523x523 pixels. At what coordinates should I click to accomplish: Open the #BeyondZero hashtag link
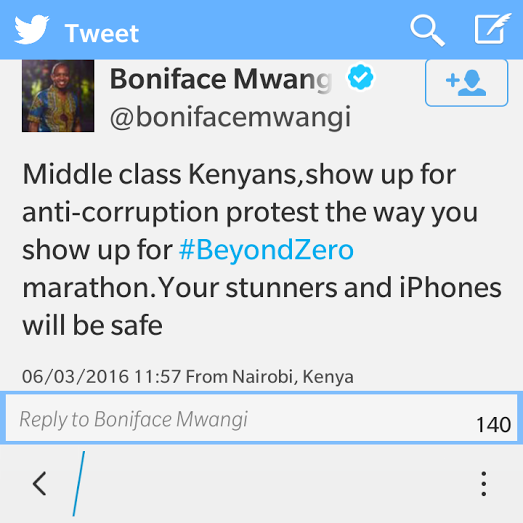[x=266, y=249]
